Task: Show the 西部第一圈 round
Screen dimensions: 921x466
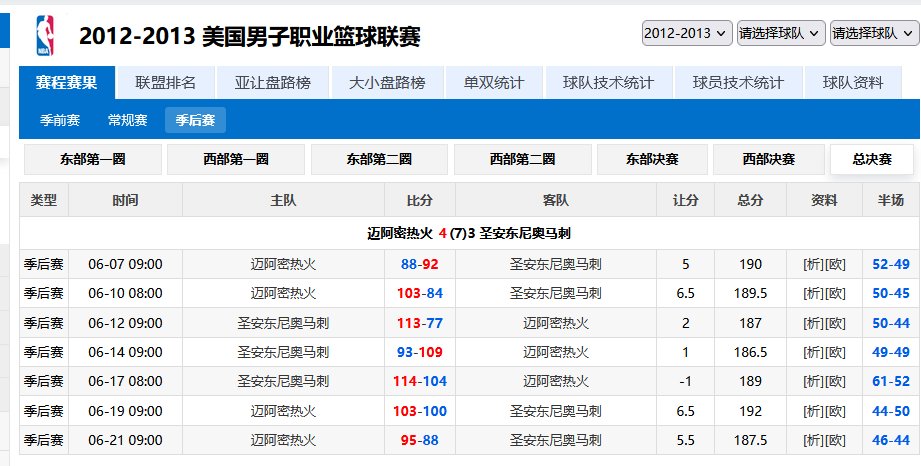Action: 236,159
